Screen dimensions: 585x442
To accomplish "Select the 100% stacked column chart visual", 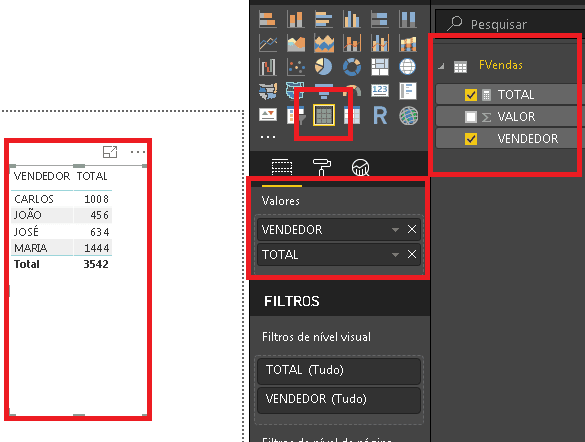I will coord(407,19).
